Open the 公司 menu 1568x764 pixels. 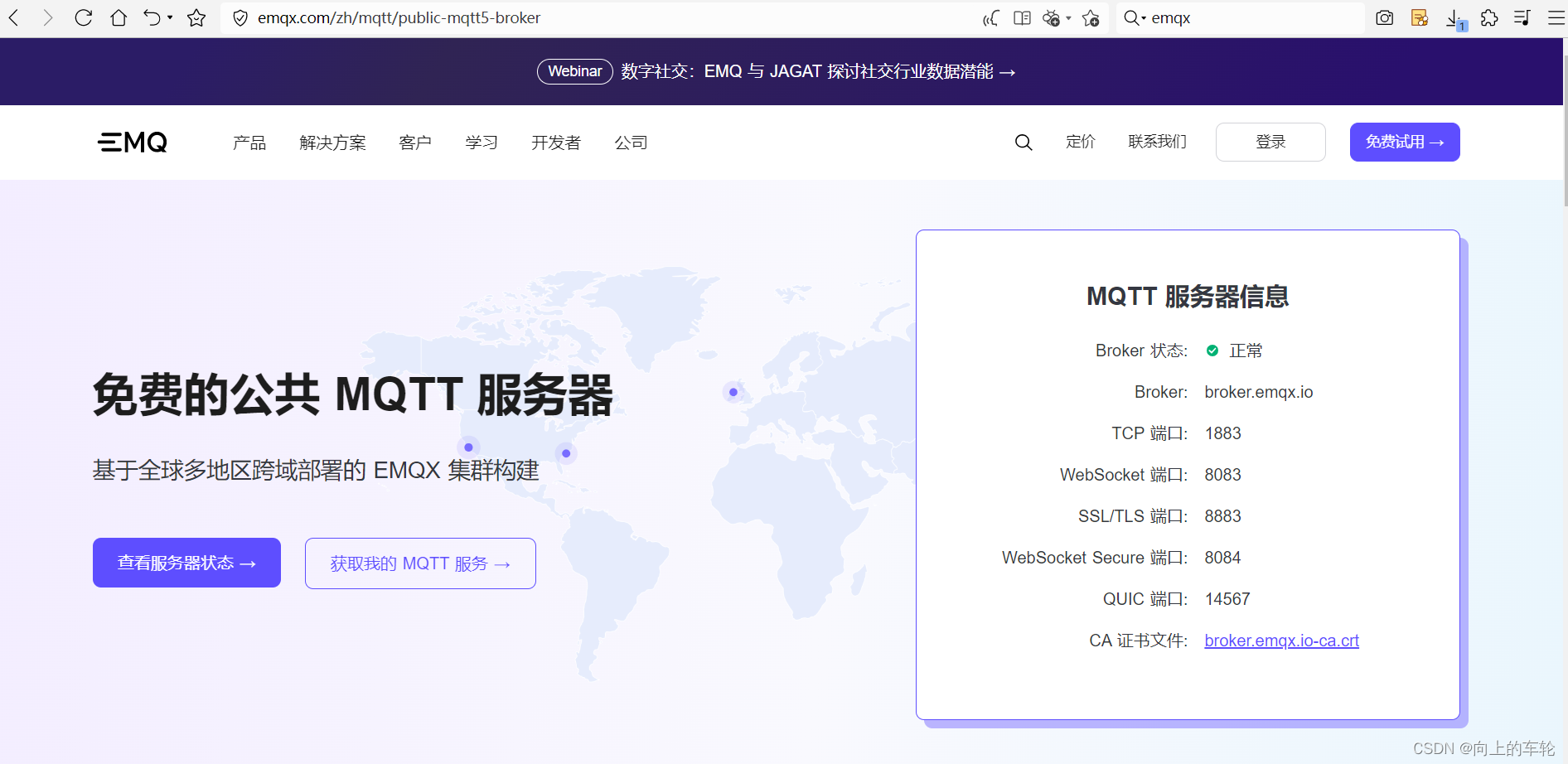(x=631, y=143)
